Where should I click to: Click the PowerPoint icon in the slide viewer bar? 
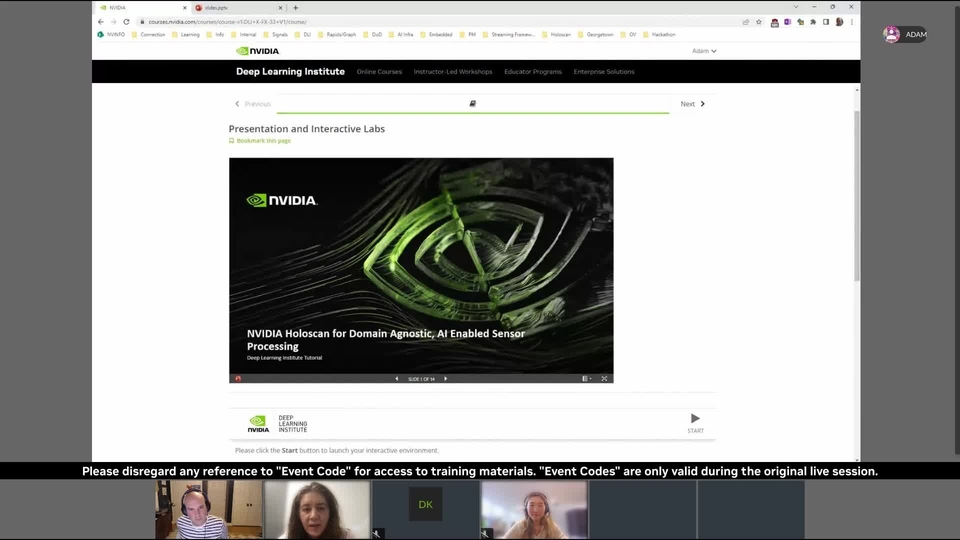pyautogui.click(x=237, y=379)
